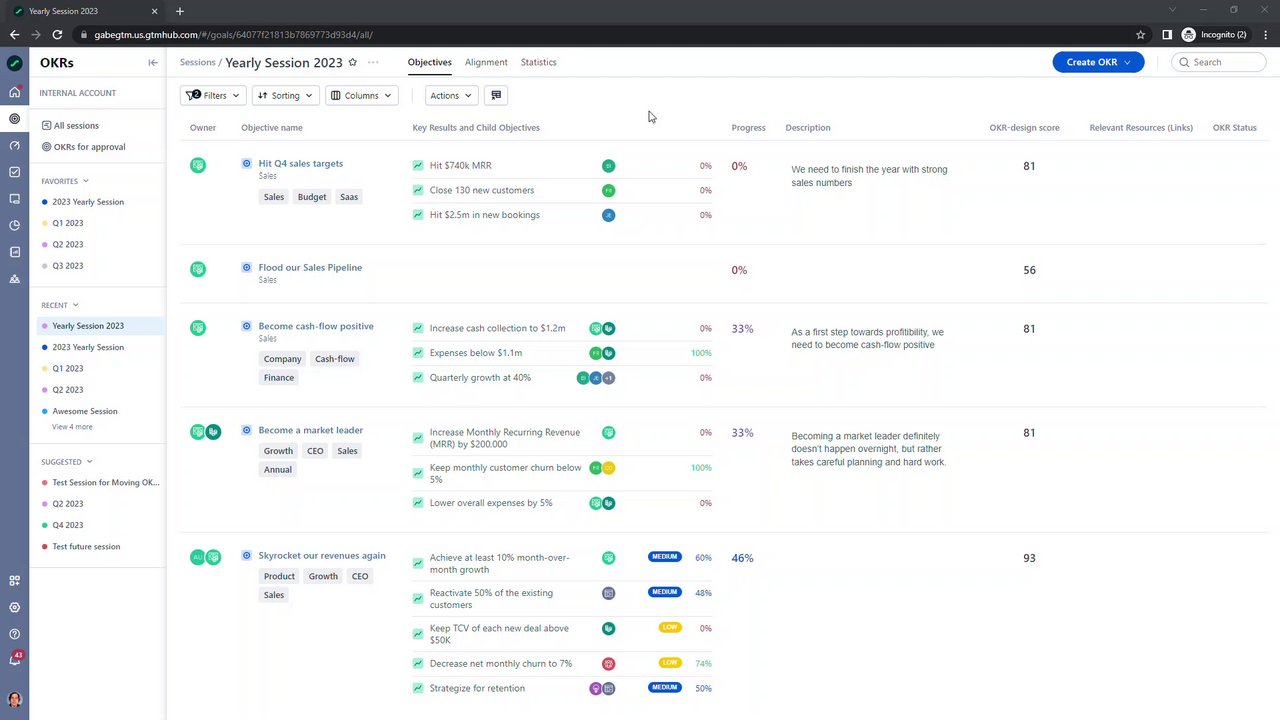The width and height of the screenshot is (1280, 720).
Task: Open notifications bell showing 43
Action: point(15,659)
